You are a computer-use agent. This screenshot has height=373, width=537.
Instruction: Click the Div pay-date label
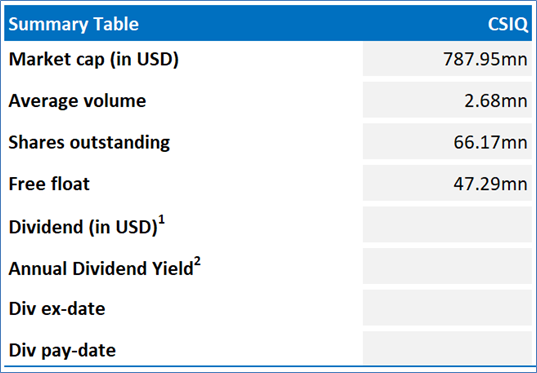tap(62, 350)
